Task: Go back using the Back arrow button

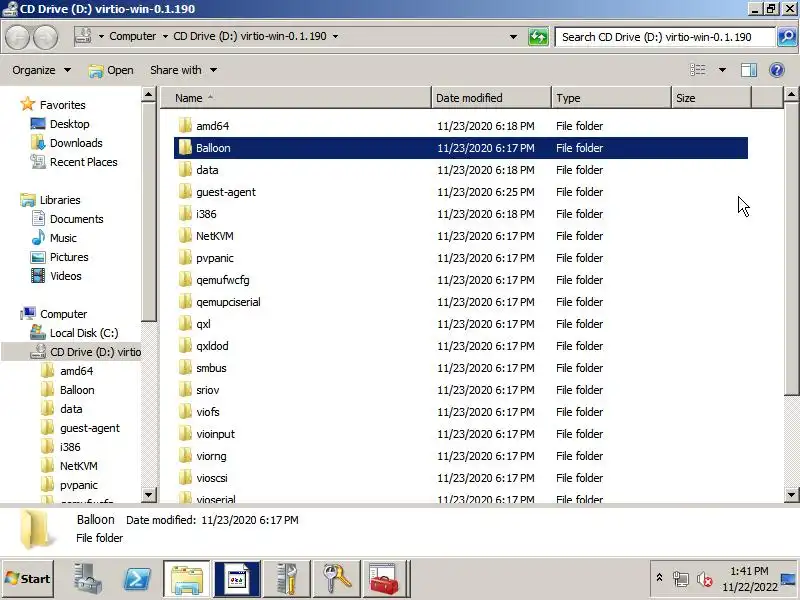Action: pos(18,37)
